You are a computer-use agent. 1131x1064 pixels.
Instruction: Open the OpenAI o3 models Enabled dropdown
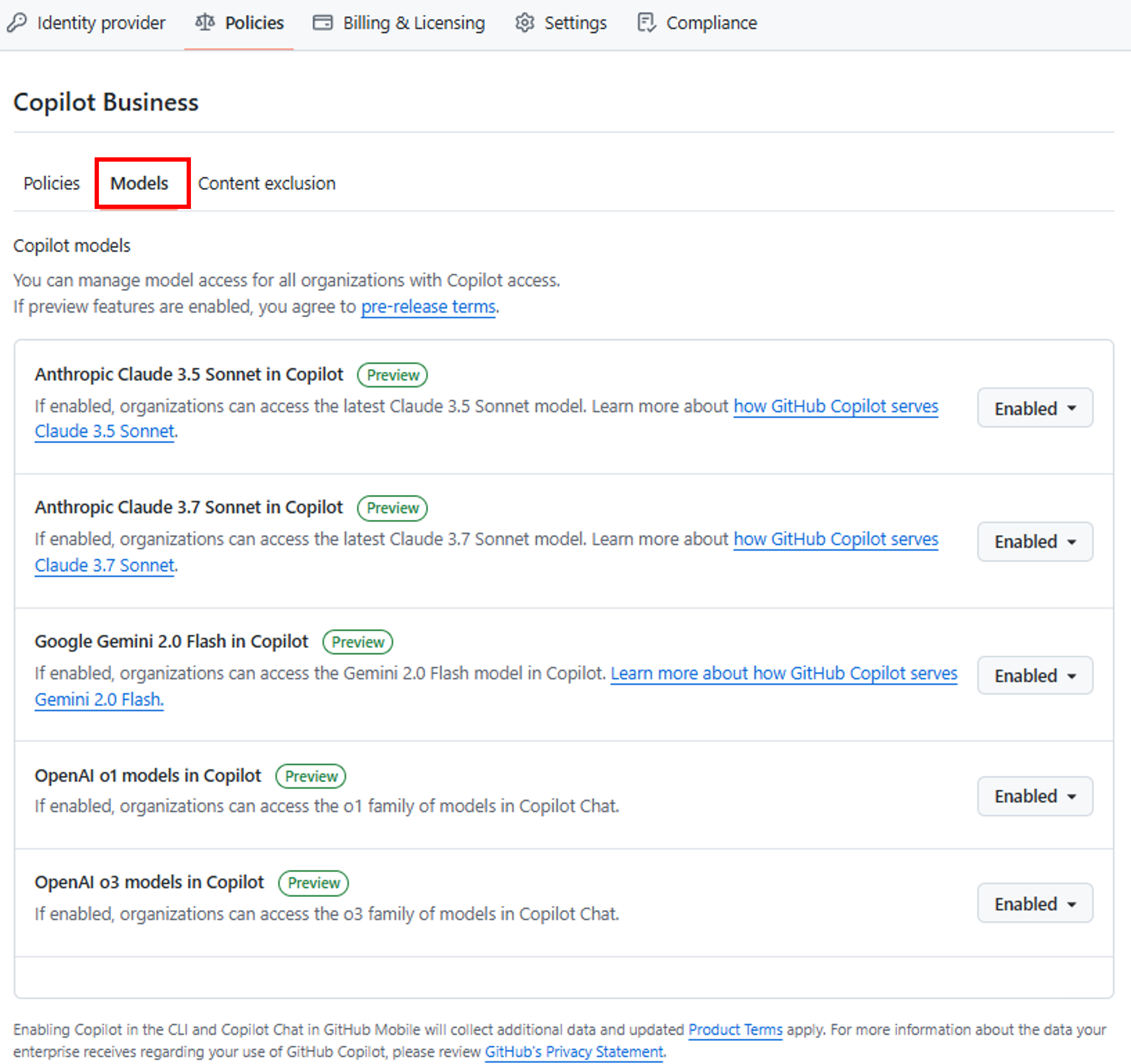click(x=1035, y=903)
